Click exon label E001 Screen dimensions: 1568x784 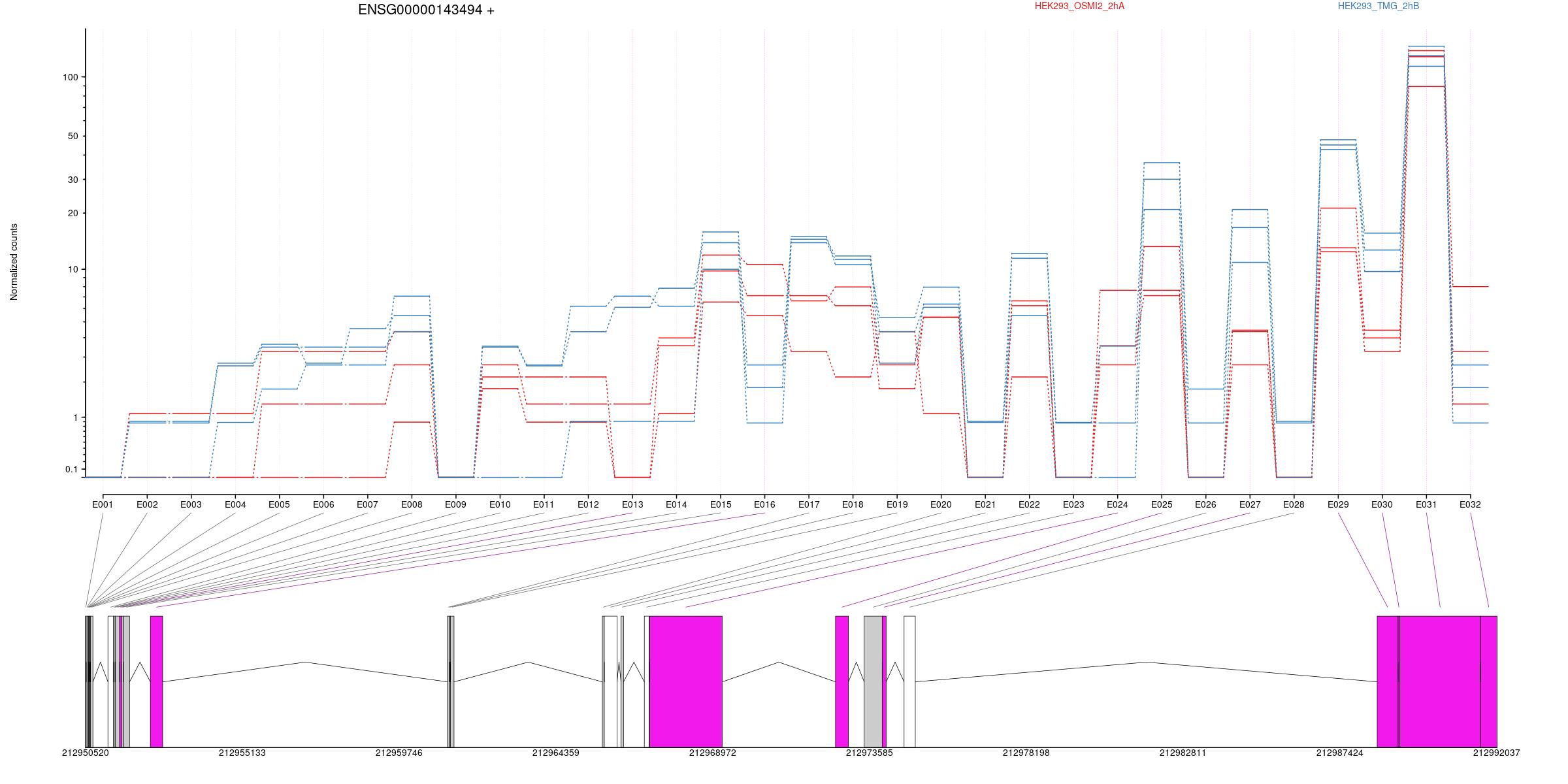click(x=103, y=504)
